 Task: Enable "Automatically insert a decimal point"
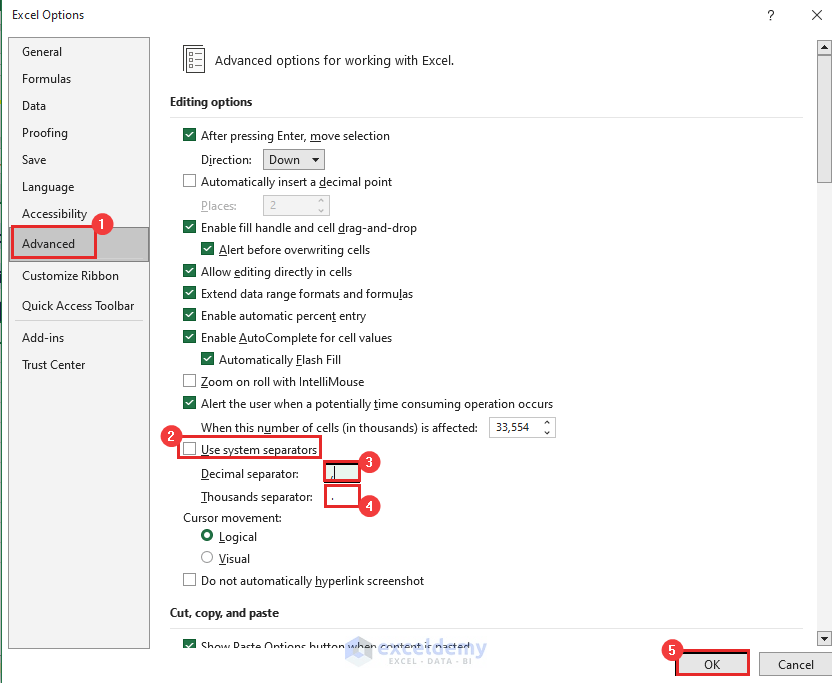(189, 181)
